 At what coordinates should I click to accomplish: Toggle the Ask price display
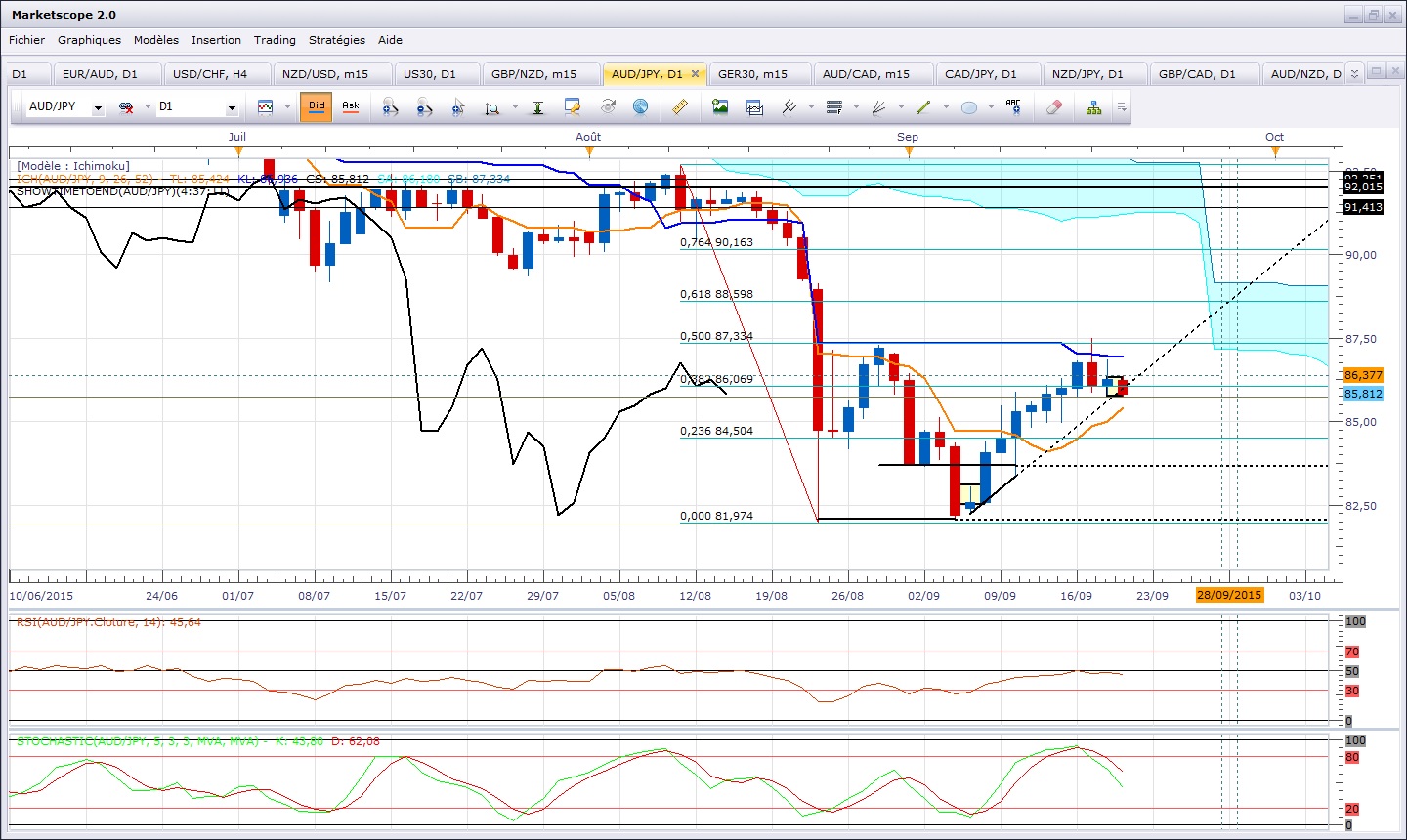(350, 106)
